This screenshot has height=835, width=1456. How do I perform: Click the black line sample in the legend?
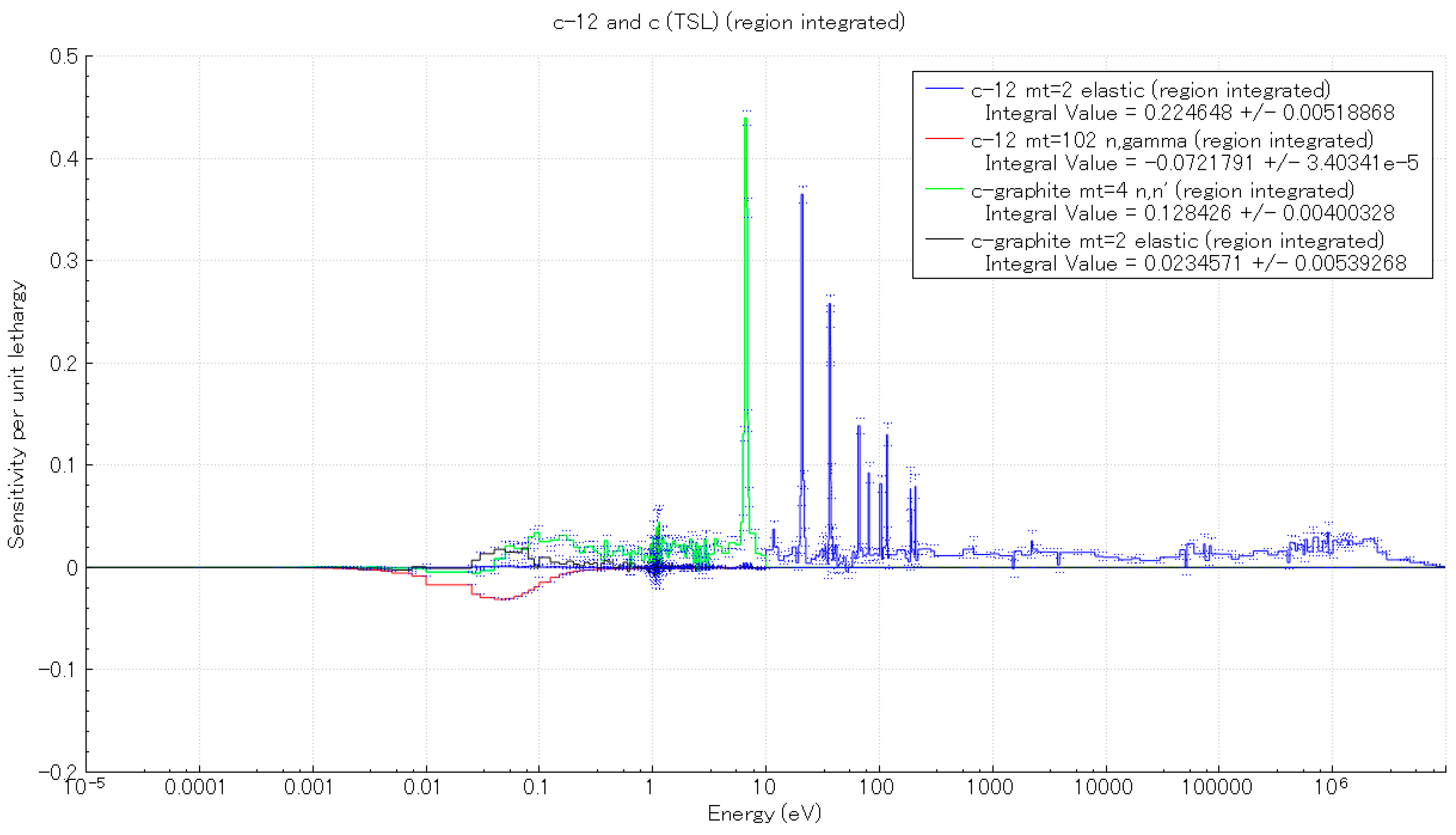point(944,239)
